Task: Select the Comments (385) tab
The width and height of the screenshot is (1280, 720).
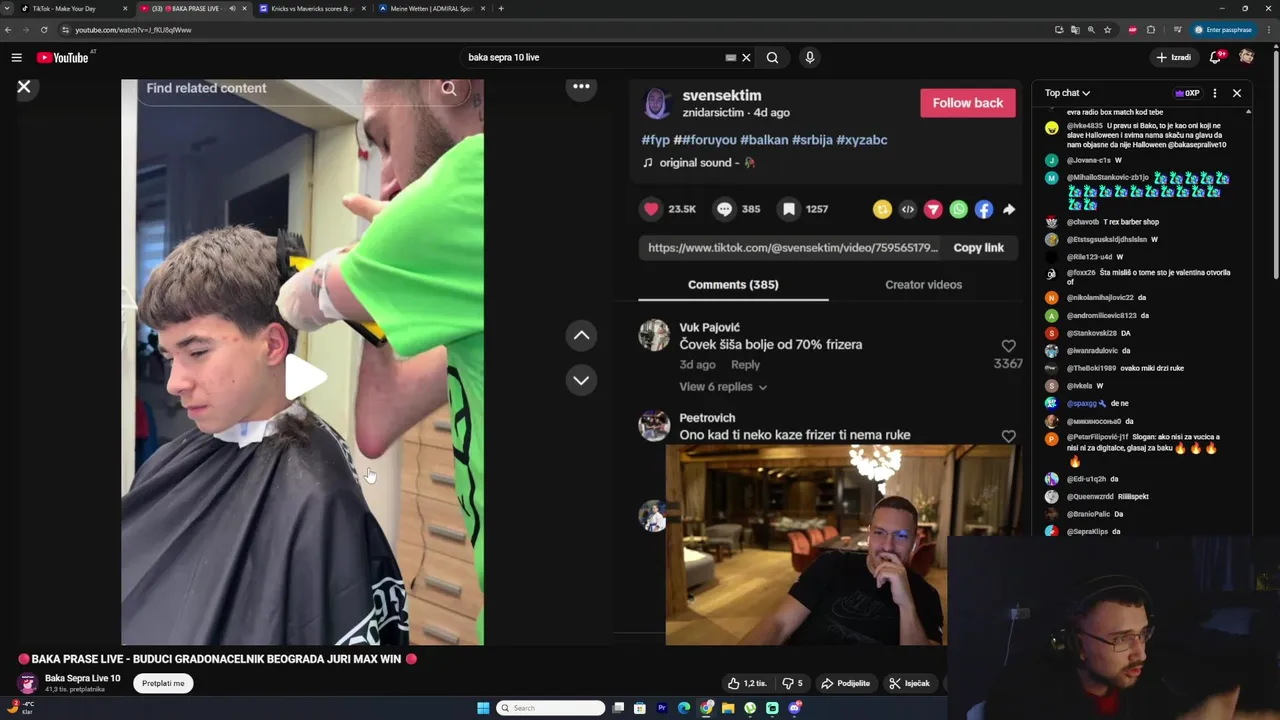Action: (733, 285)
